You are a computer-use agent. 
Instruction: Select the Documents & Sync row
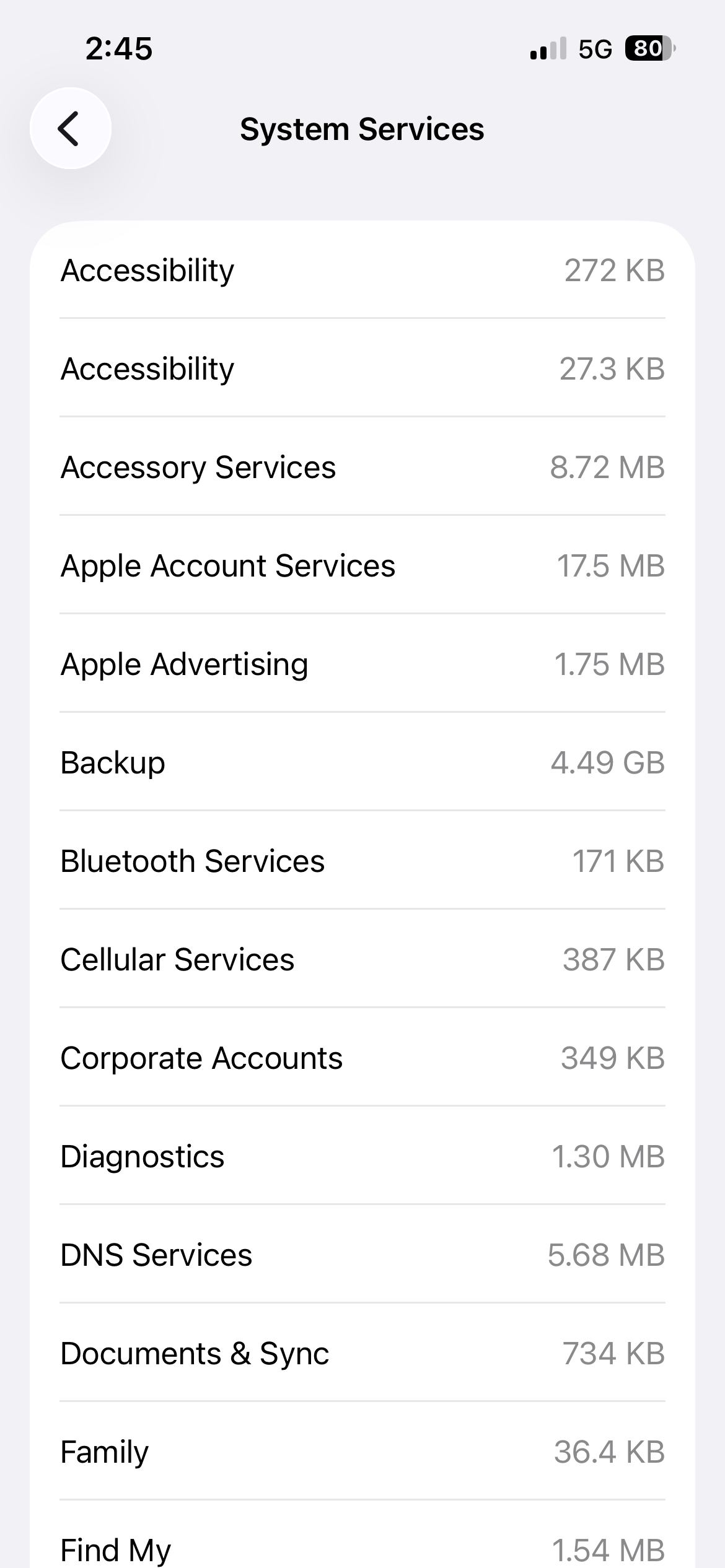click(362, 1353)
